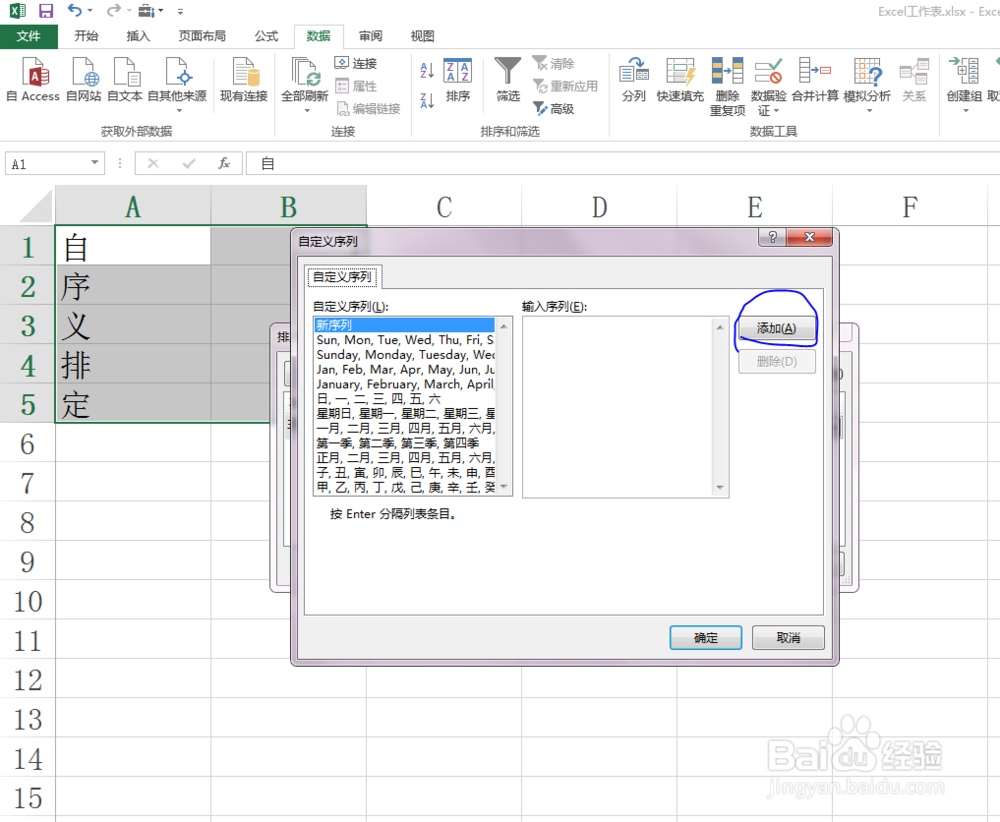
Task: Open the Sort (排序) dialog
Action: (458, 79)
